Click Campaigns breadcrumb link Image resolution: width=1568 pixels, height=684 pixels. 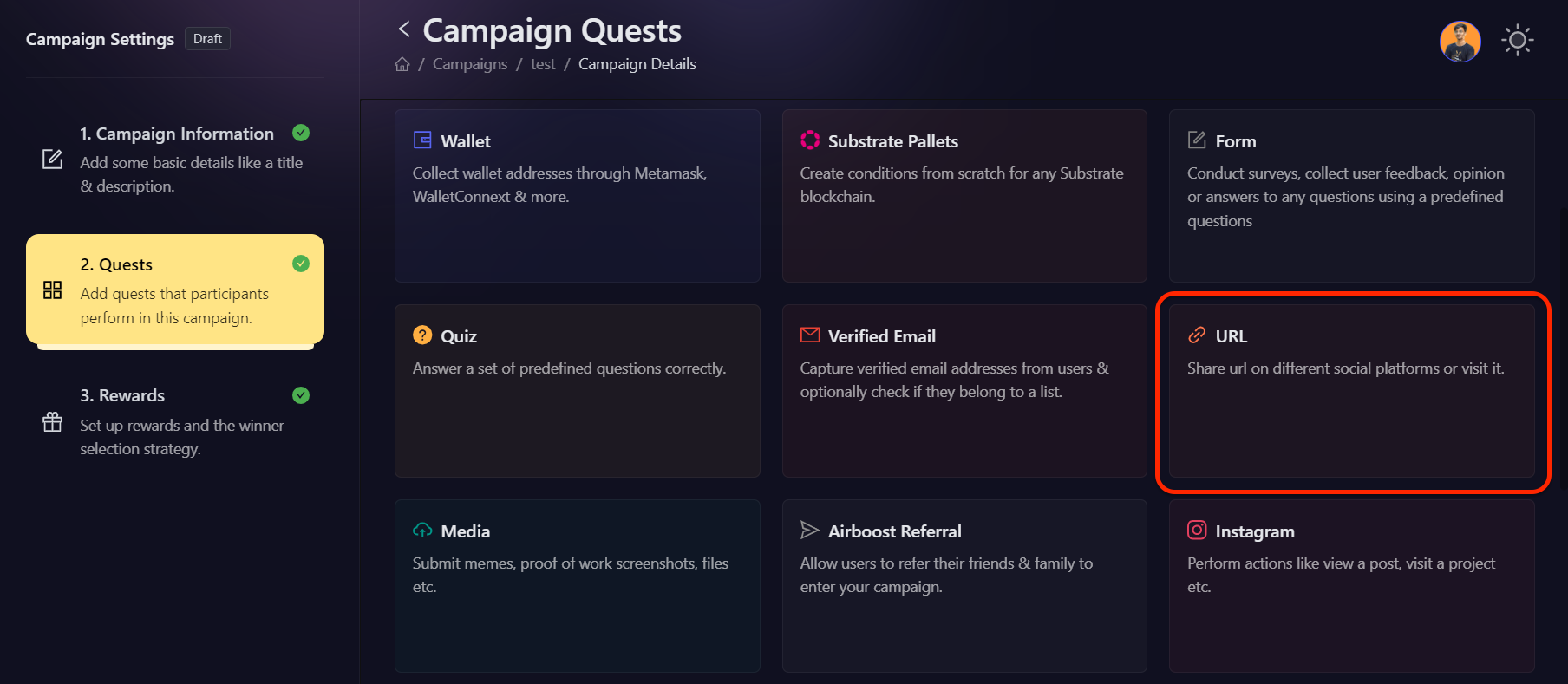[x=470, y=64]
